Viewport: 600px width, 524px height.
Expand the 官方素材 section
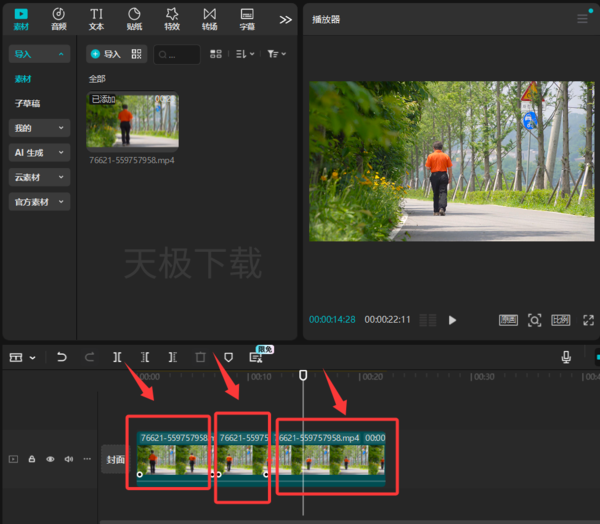pos(39,202)
